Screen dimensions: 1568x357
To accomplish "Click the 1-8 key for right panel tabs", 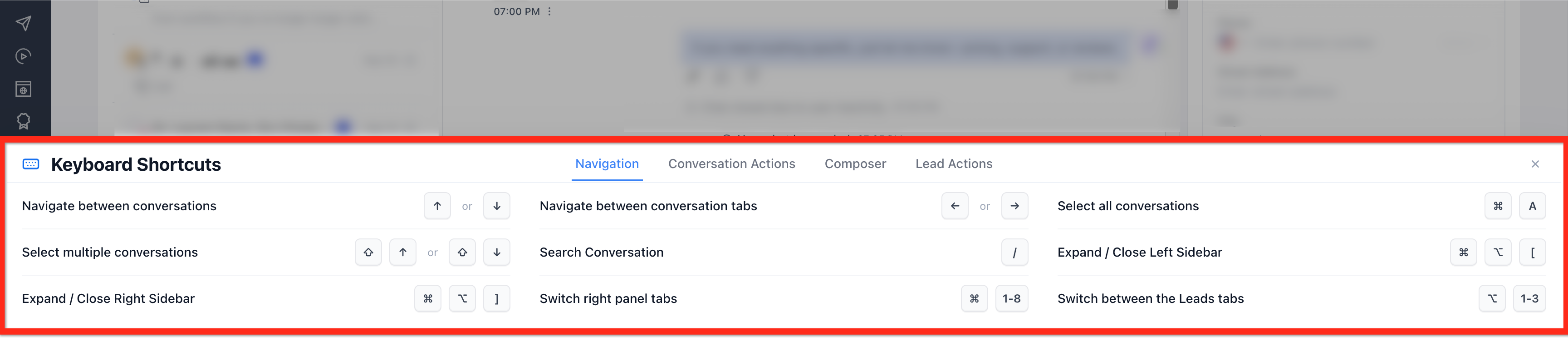I will click(1012, 298).
